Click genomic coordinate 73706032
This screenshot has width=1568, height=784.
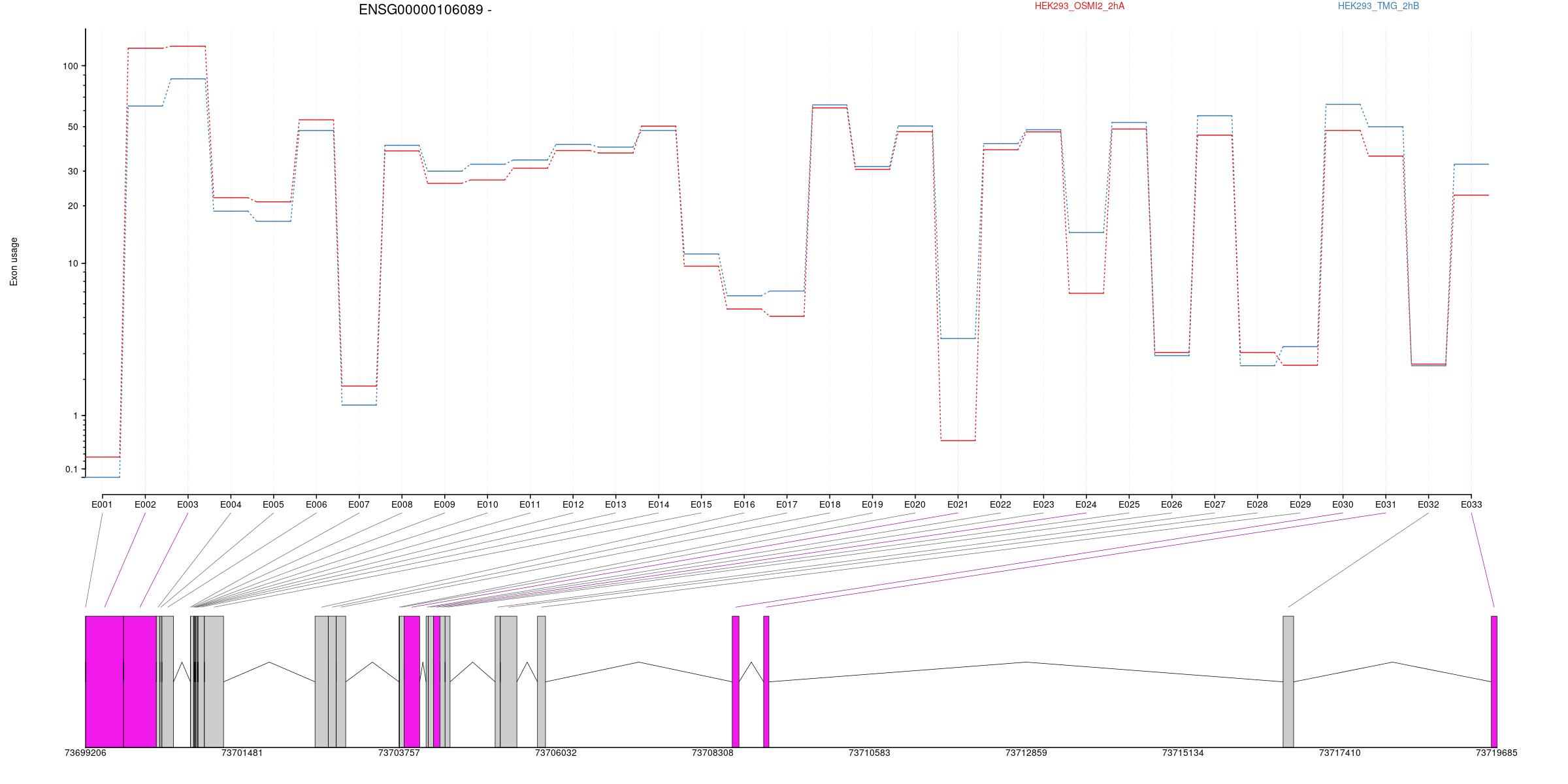click(x=555, y=753)
